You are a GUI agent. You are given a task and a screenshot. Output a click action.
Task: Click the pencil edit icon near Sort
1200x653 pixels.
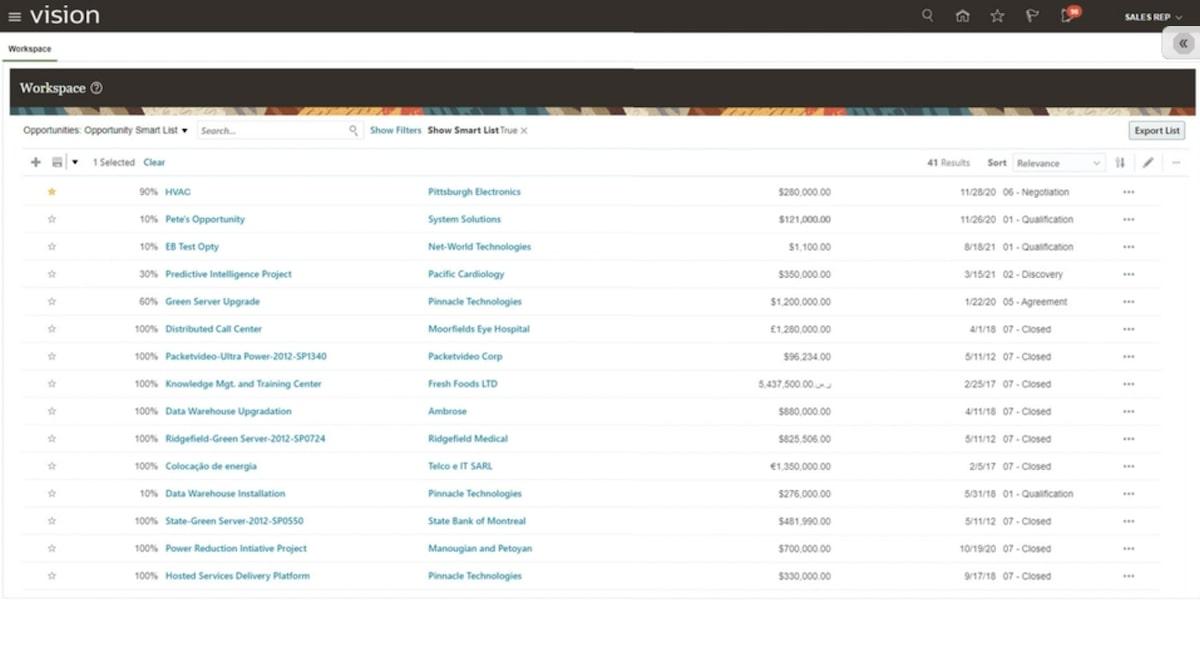pos(1148,162)
